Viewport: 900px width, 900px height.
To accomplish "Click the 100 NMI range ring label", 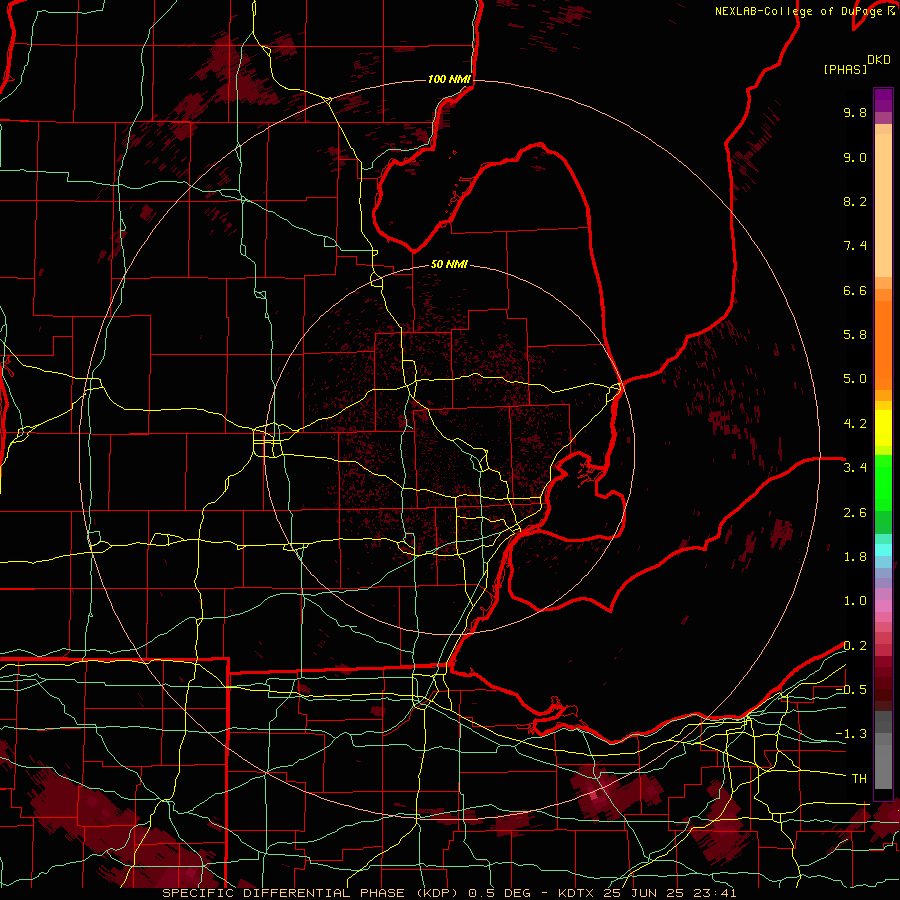I will (449, 79).
